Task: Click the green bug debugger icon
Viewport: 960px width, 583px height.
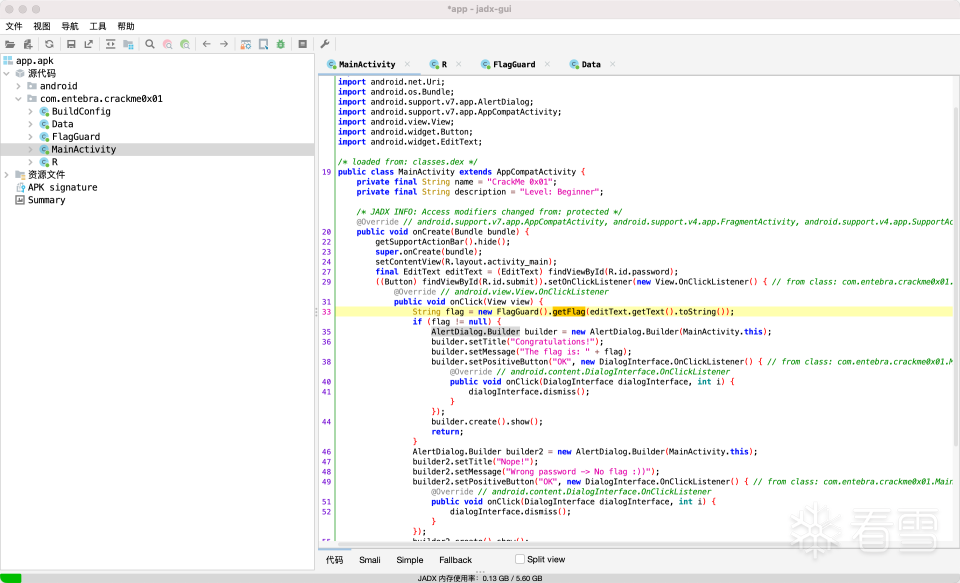Action: point(280,44)
